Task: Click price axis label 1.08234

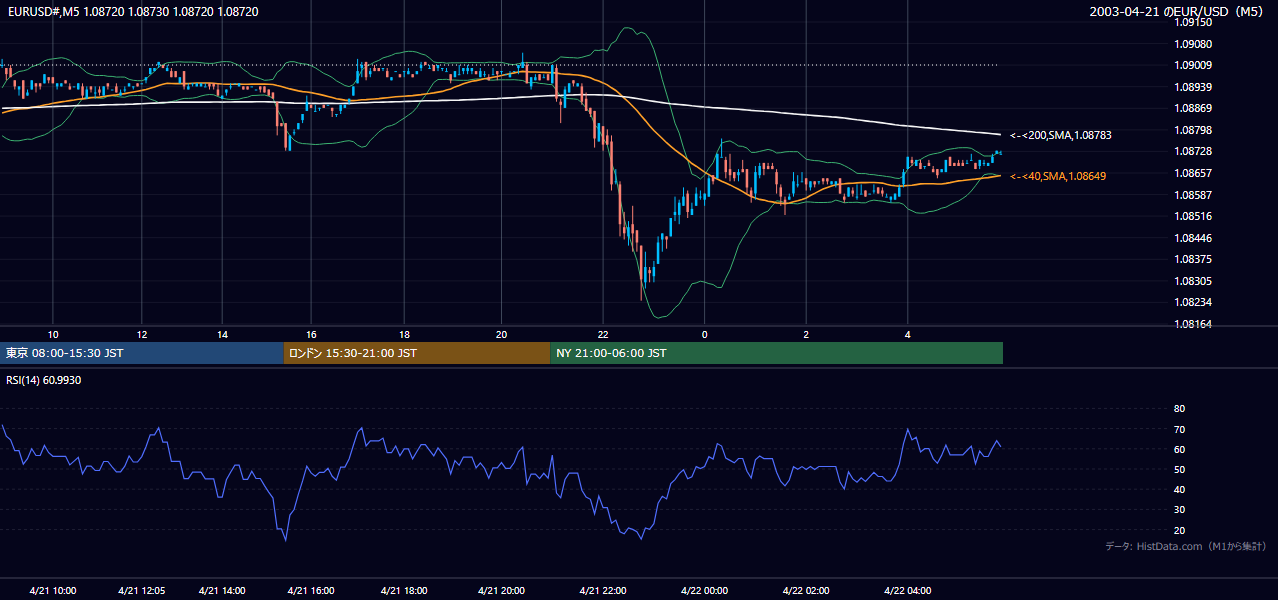Action: click(x=1193, y=302)
